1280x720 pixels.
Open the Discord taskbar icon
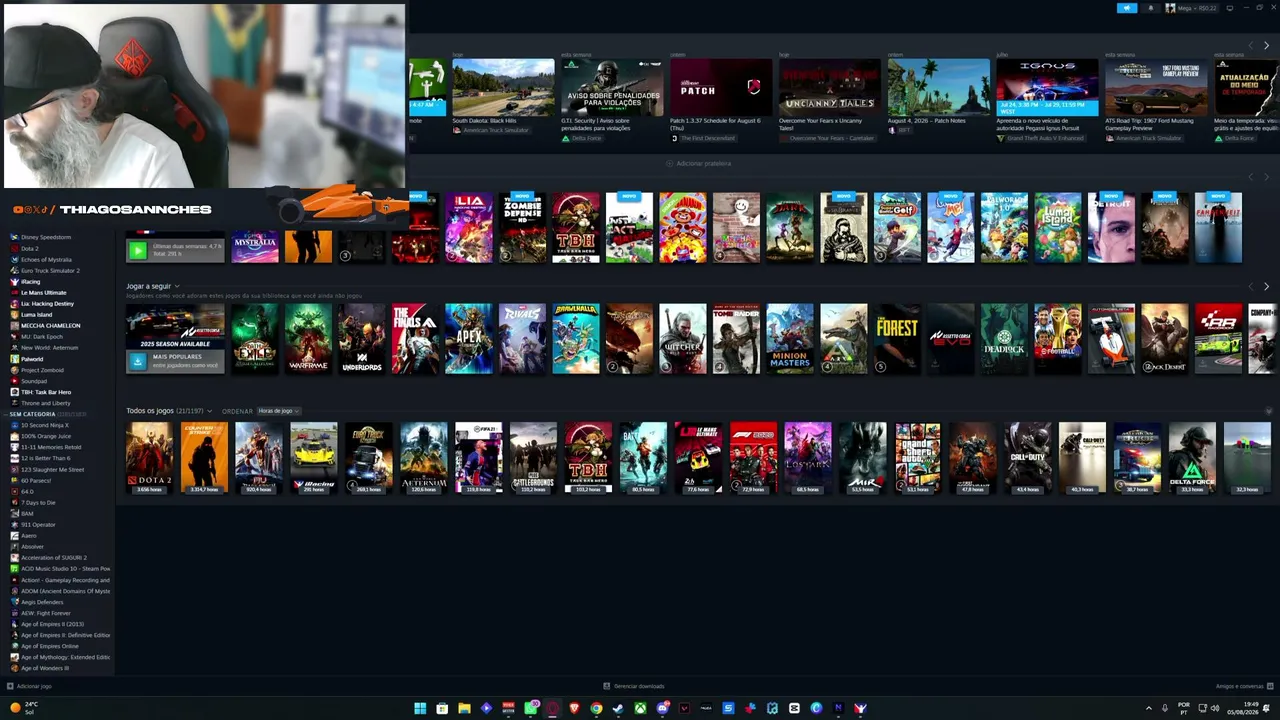[x=662, y=708]
